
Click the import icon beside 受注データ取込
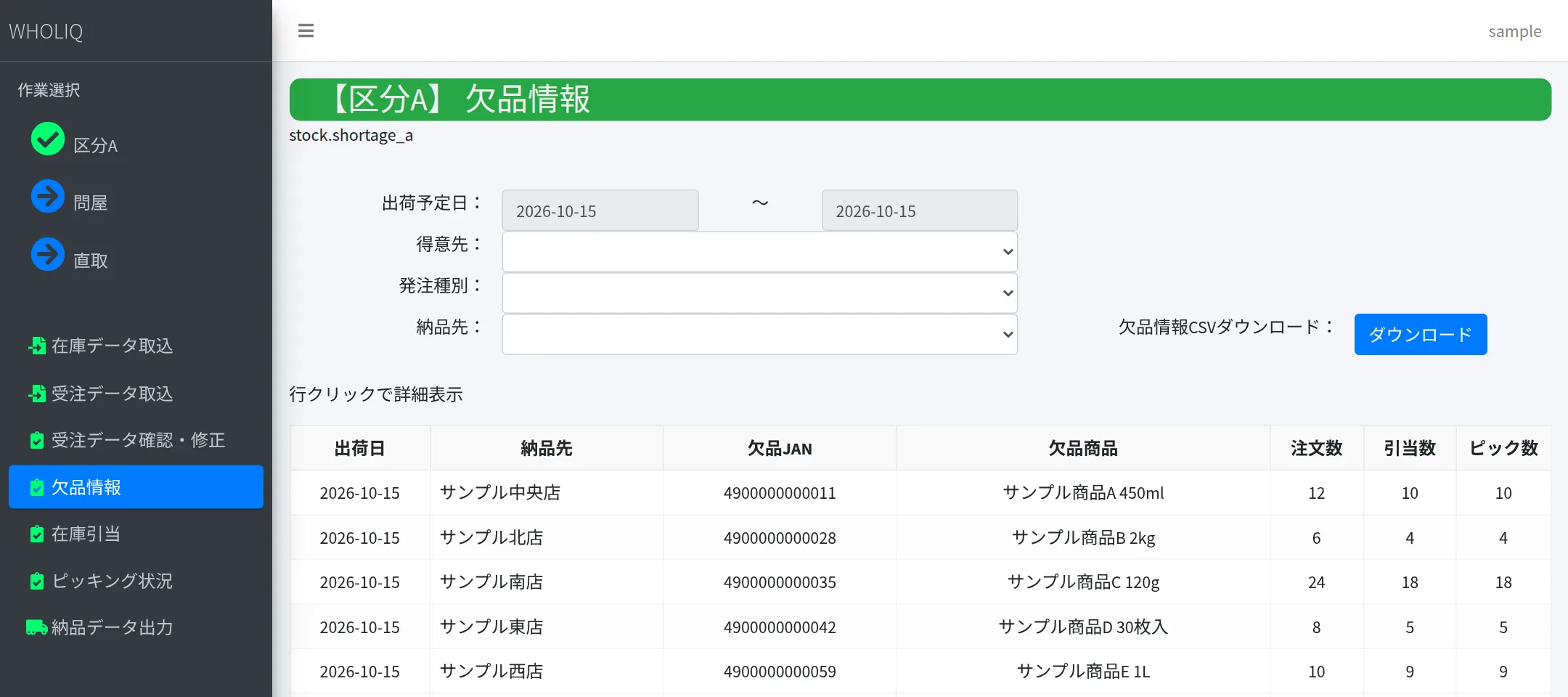[37, 394]
